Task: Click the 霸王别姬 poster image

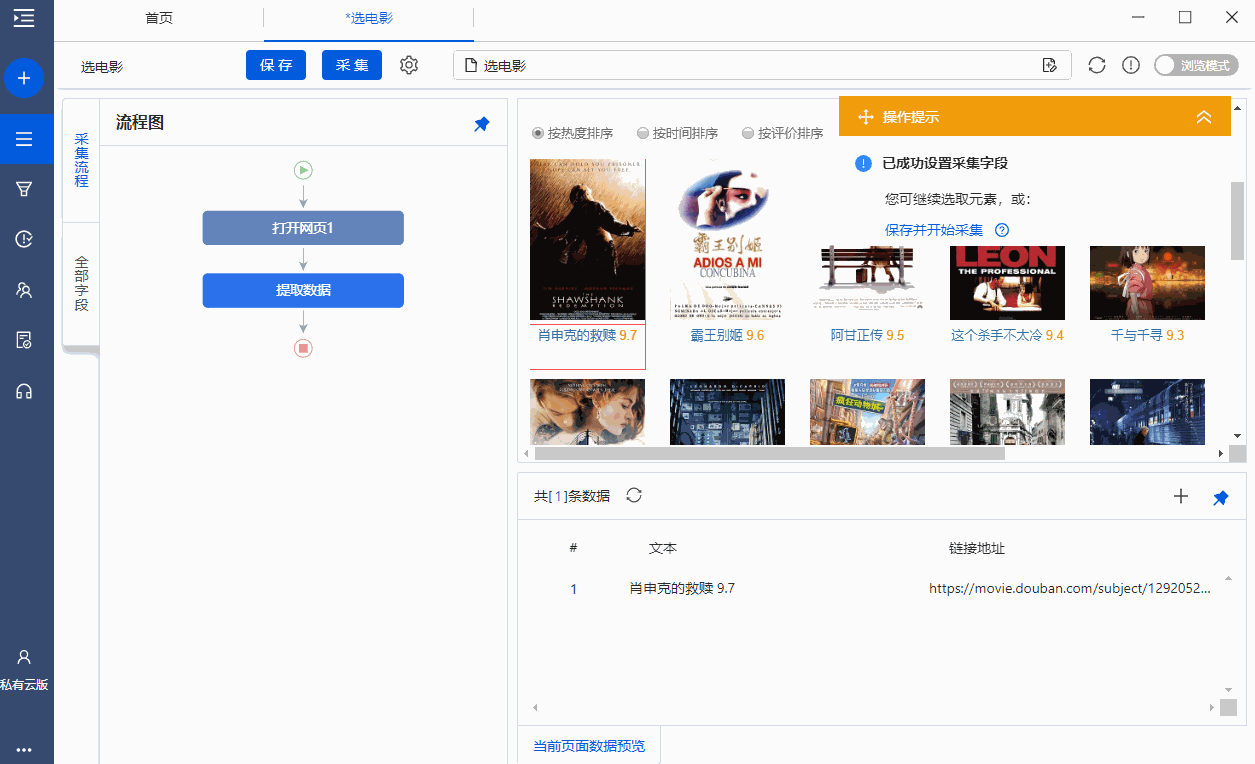Action: click(727, 240)
